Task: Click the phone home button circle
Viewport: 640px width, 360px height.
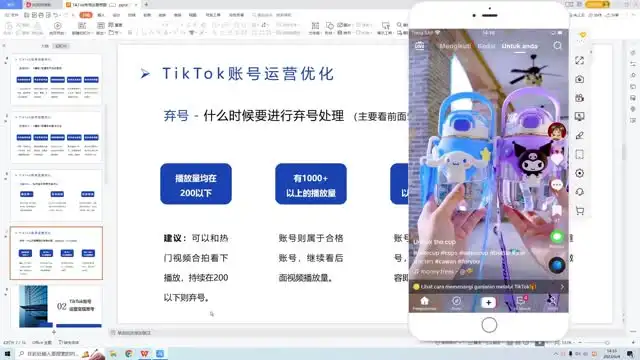Action: [x=489, y=325]
